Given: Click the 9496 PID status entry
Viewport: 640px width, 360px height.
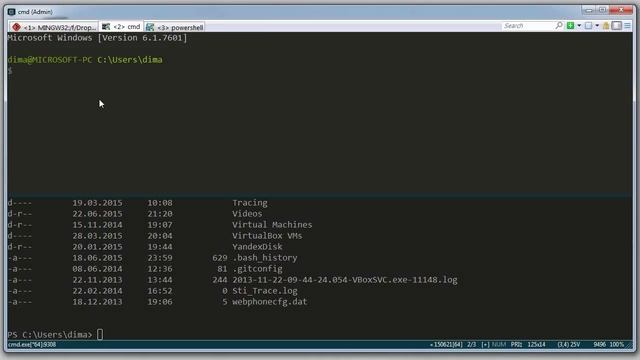Looking at the screenshot, I should 600,344.
